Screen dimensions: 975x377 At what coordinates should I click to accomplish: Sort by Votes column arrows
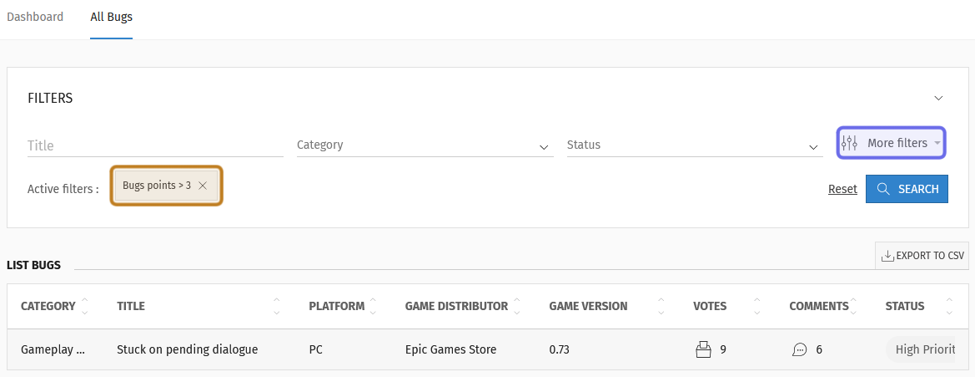(757, 305)
